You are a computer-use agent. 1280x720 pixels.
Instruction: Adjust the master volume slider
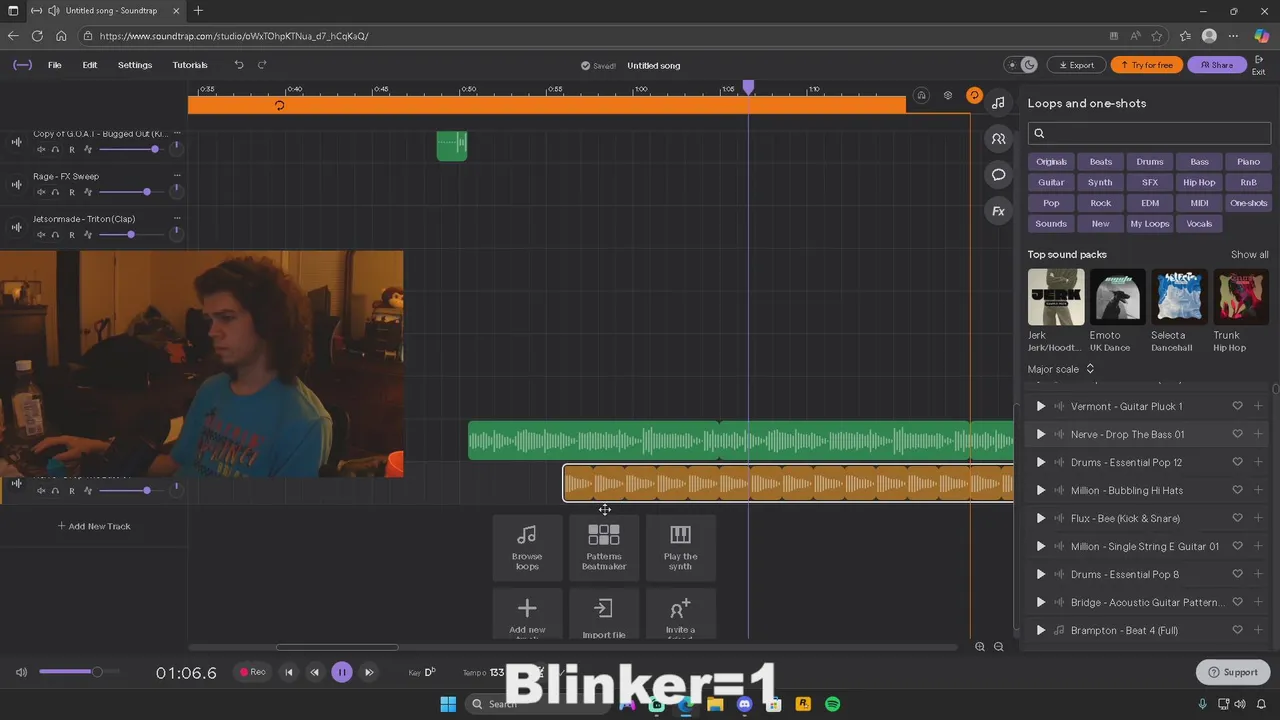78,672
